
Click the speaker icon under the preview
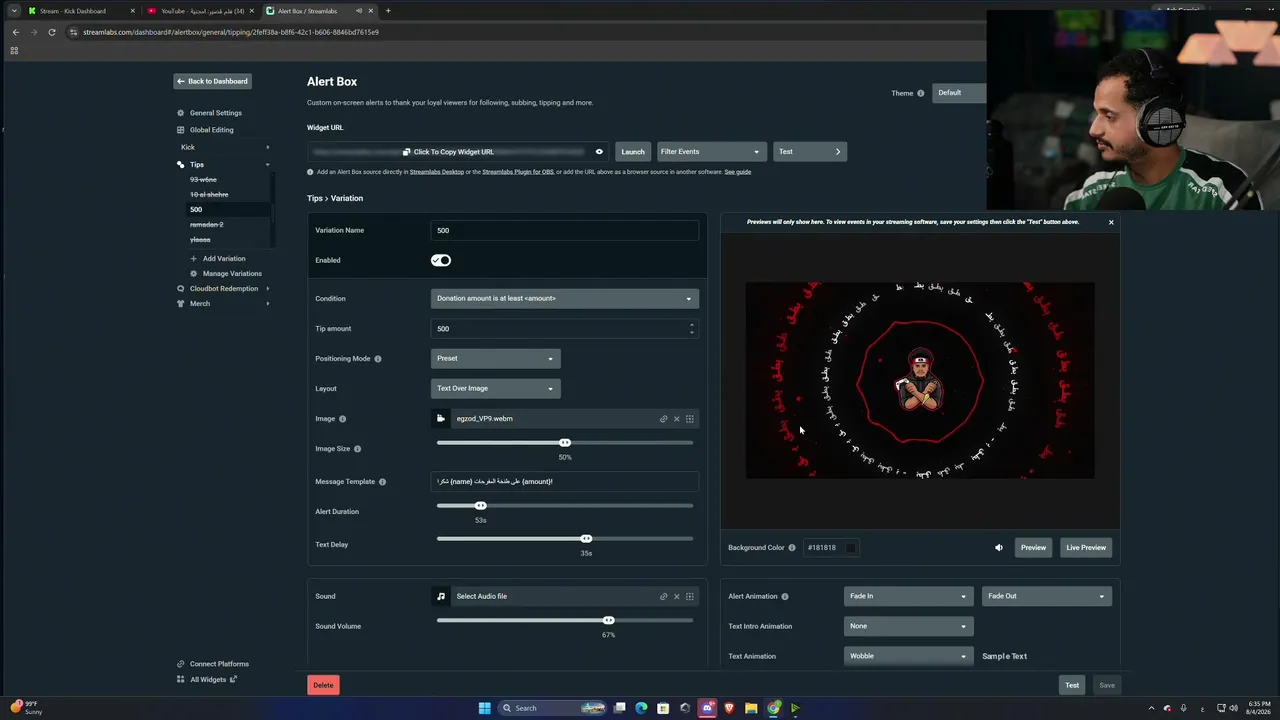[998, 548]
